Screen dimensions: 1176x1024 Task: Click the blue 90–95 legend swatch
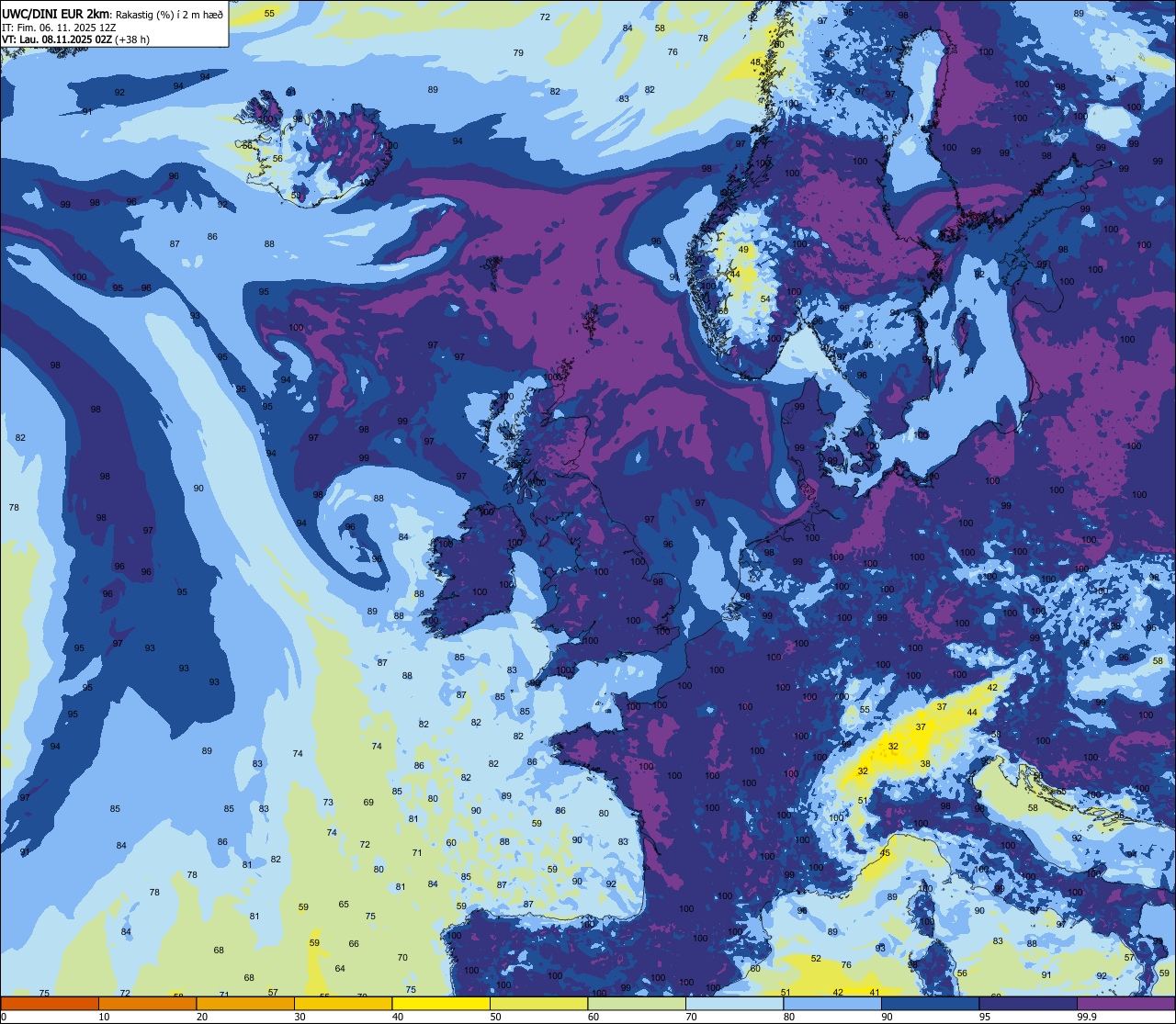click(930, 1004)
